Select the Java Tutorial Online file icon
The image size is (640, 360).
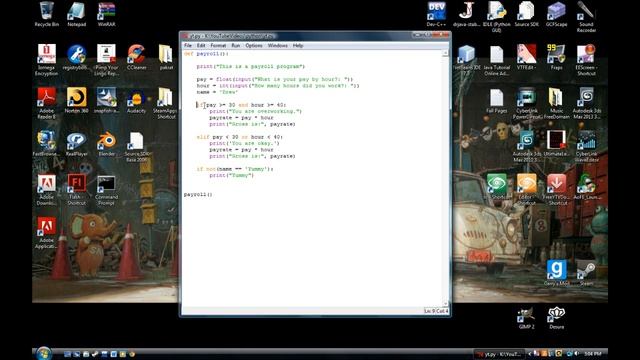[x=497, y=60]
